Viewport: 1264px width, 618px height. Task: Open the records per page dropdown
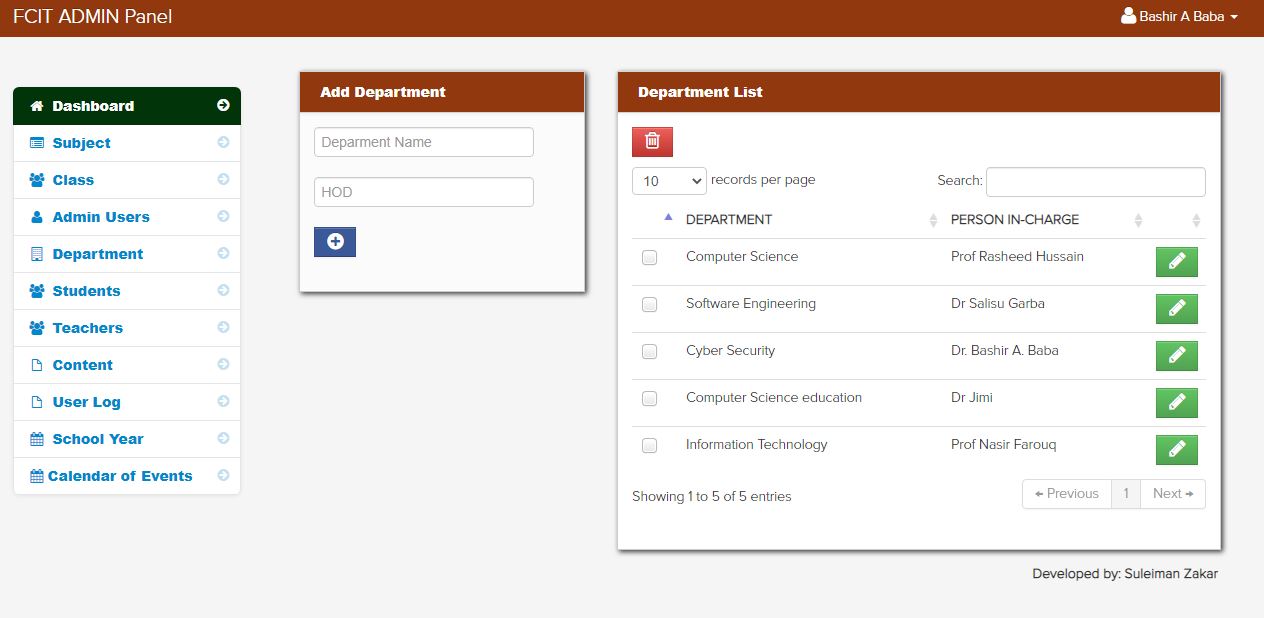[669, 181]
